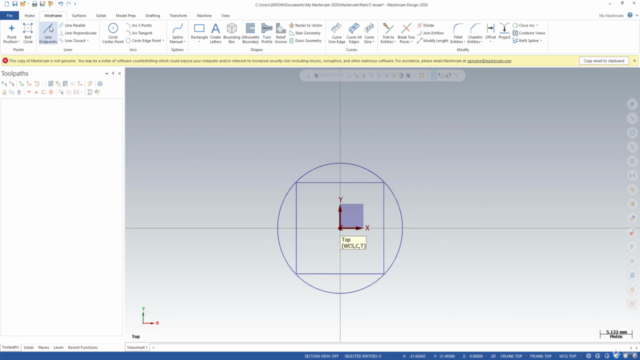Select the Bounding Box tool
The width and height of the screenshot is (640, 360).
tap(232, 33)
